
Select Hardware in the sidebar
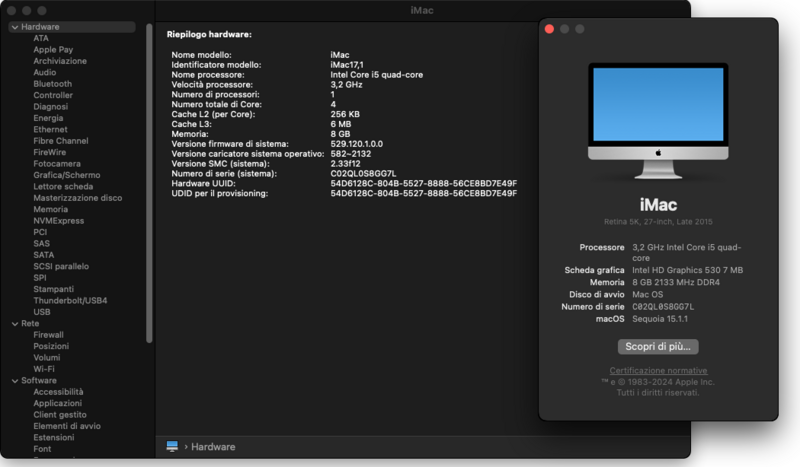(72, 27)
